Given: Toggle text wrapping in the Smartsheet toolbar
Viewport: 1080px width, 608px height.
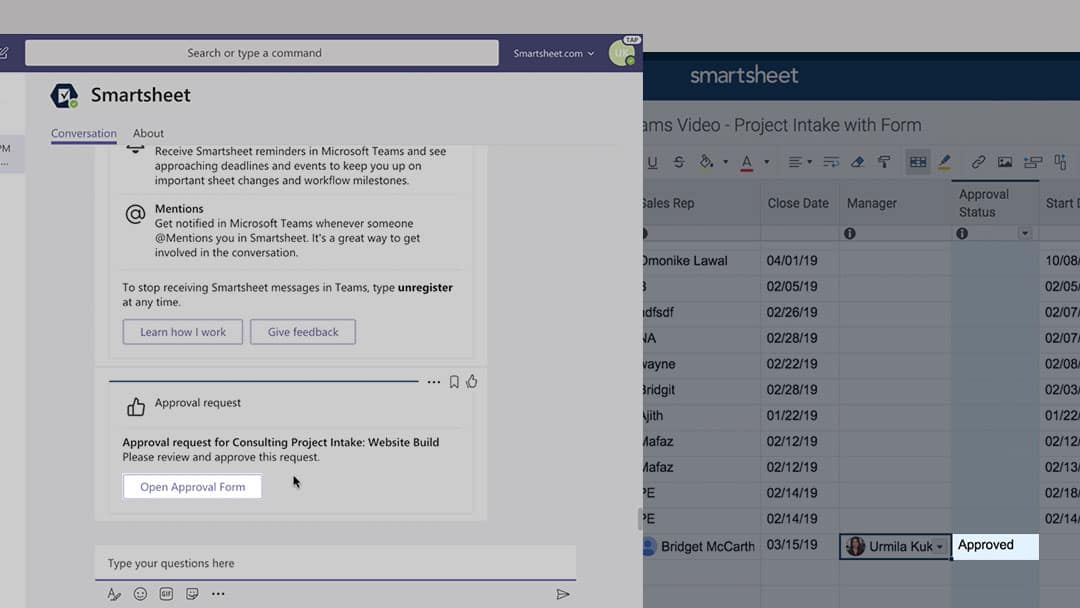Looking at the screenshot, I should coord(833,161).
